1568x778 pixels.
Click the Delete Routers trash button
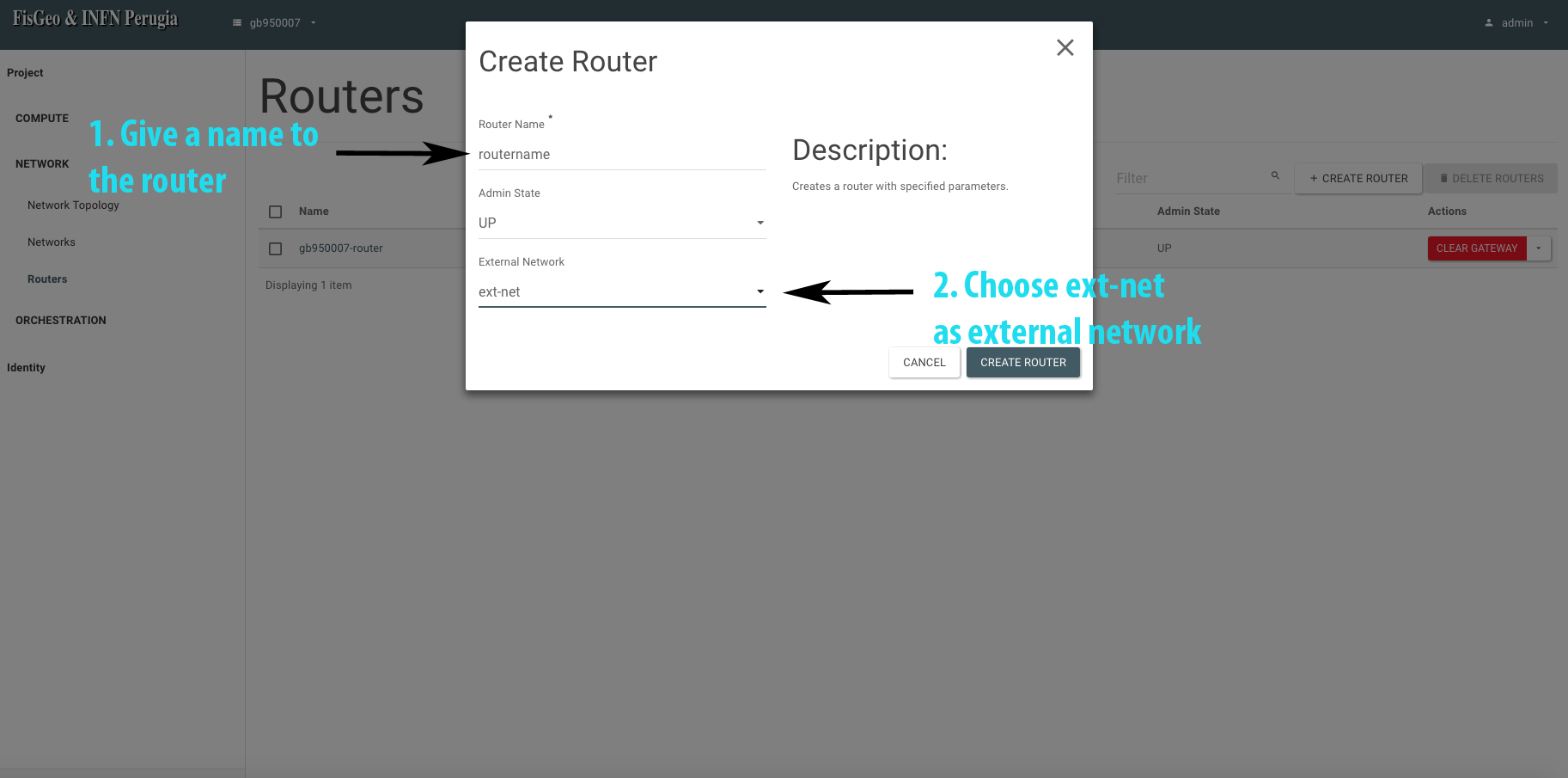[x=1491, y=179]
